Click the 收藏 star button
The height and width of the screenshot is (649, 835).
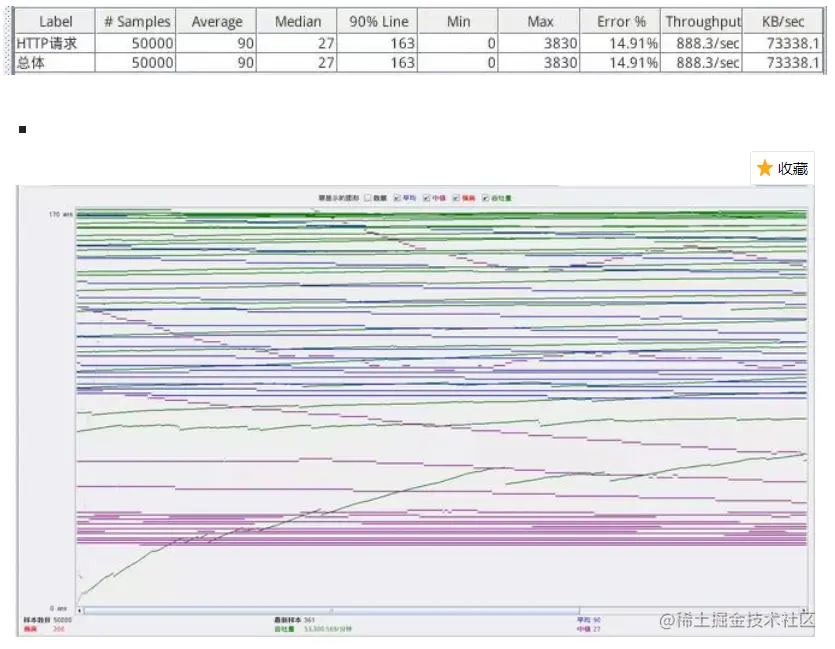coord(782,168)
